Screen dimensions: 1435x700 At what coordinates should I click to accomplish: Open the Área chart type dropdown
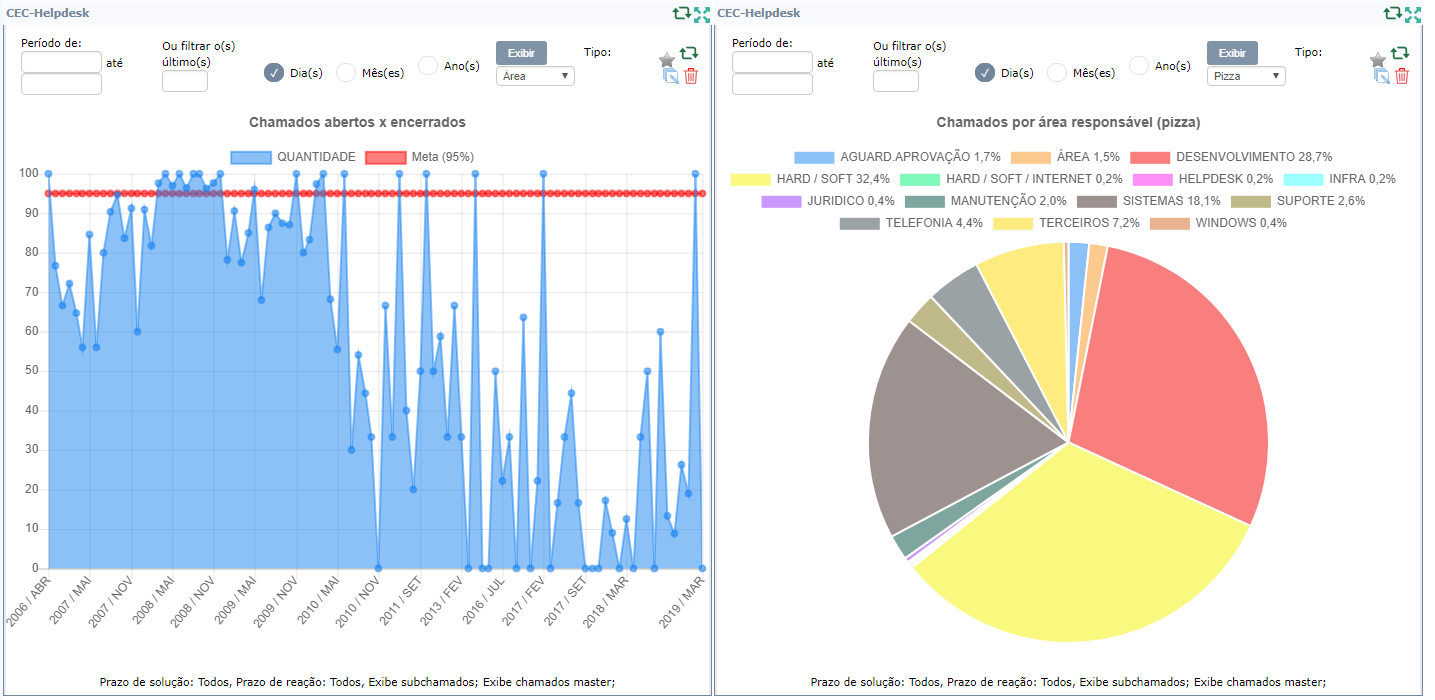click(x=535, y=76)
